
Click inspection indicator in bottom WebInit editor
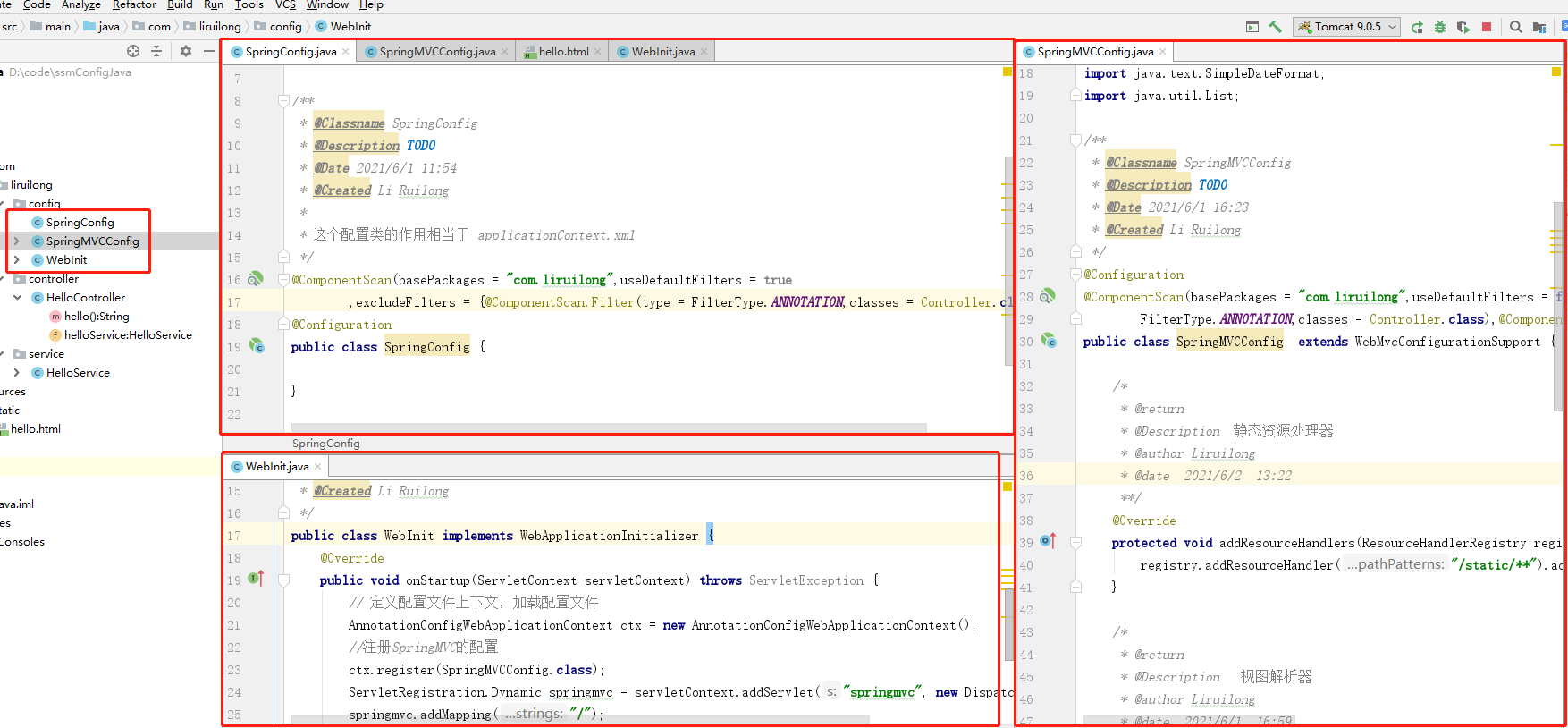(x=1007, y=487)
